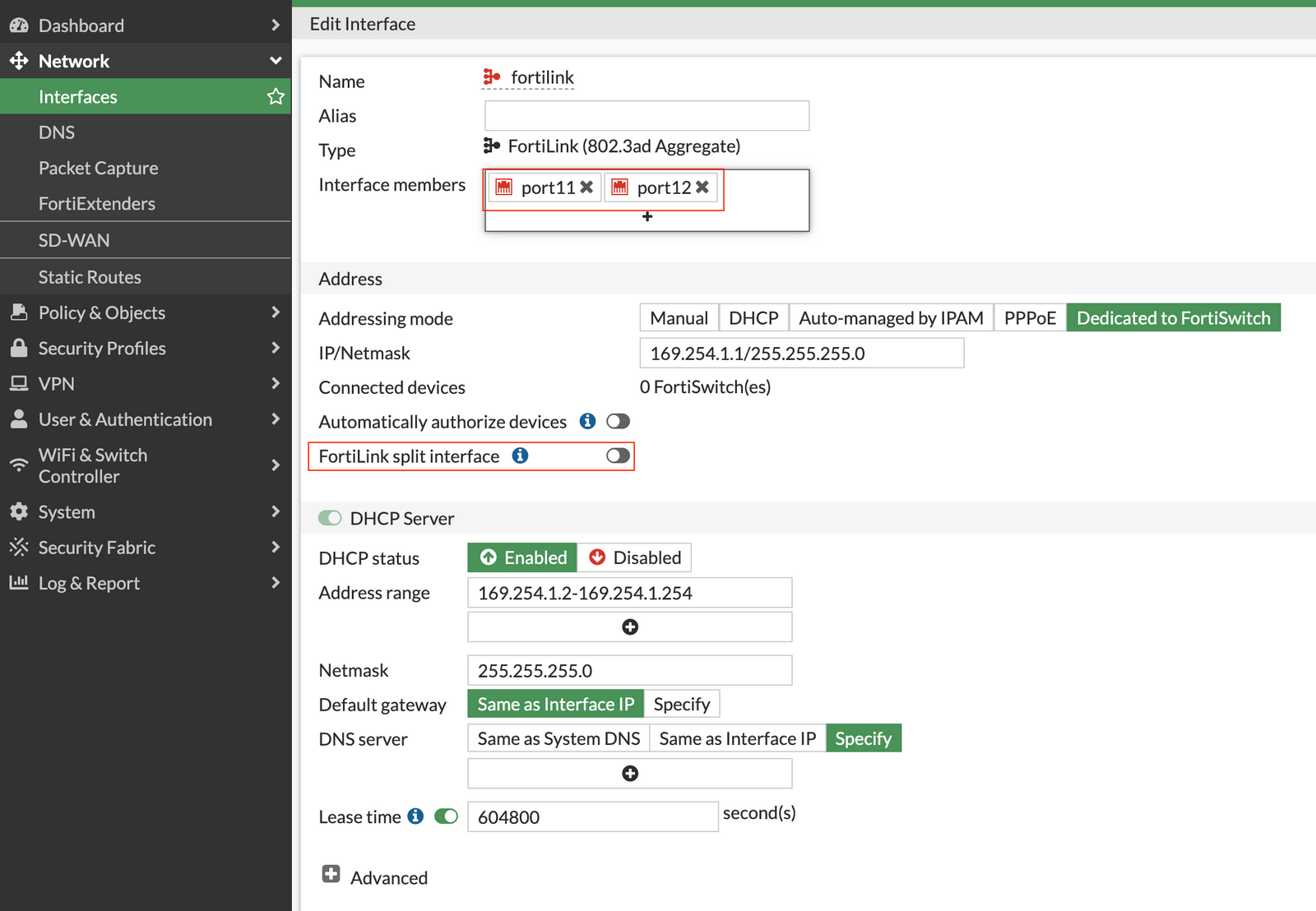Enable Automatically authorize devices

pos(618,421)
